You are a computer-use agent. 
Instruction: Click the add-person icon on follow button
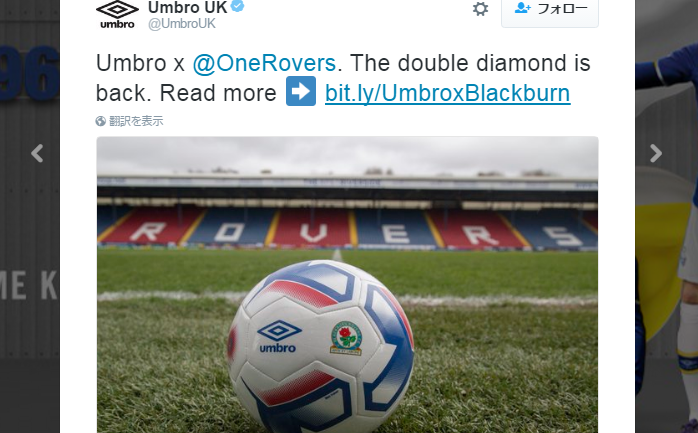tap(523, 8)
